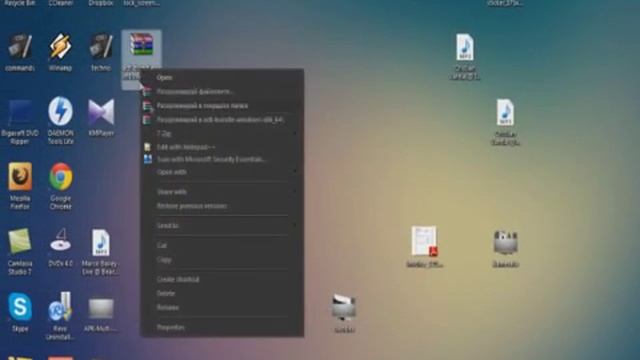Select the APK-Multi desktop icon

100,314
